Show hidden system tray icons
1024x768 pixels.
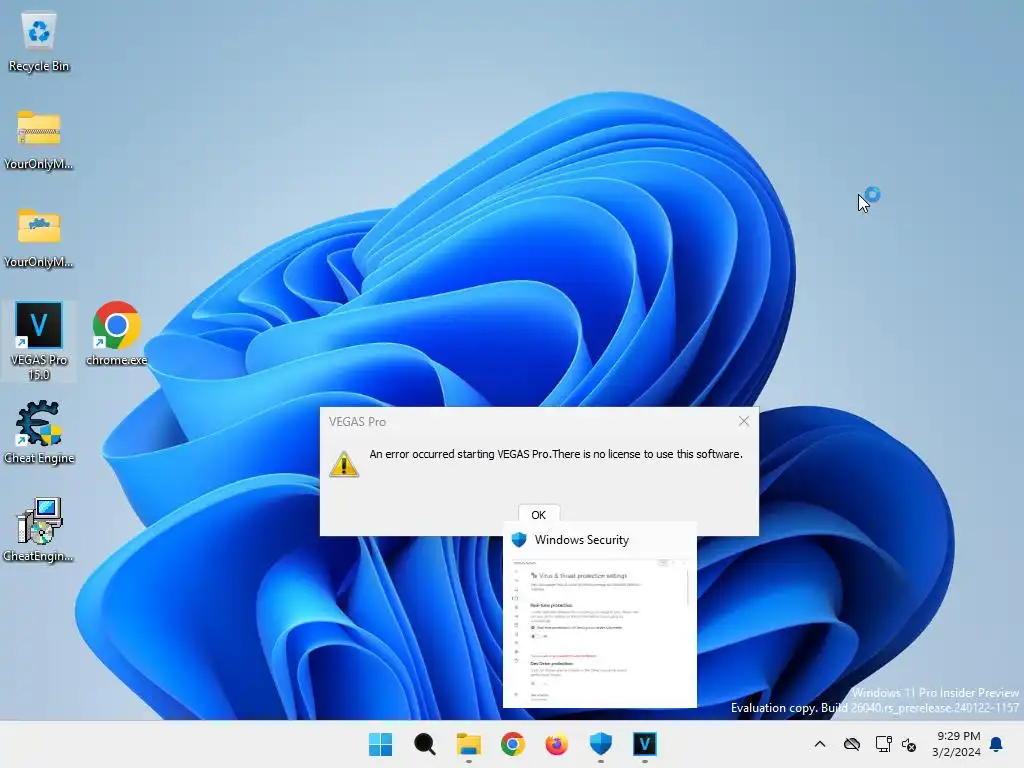click(x=820, y=744)
